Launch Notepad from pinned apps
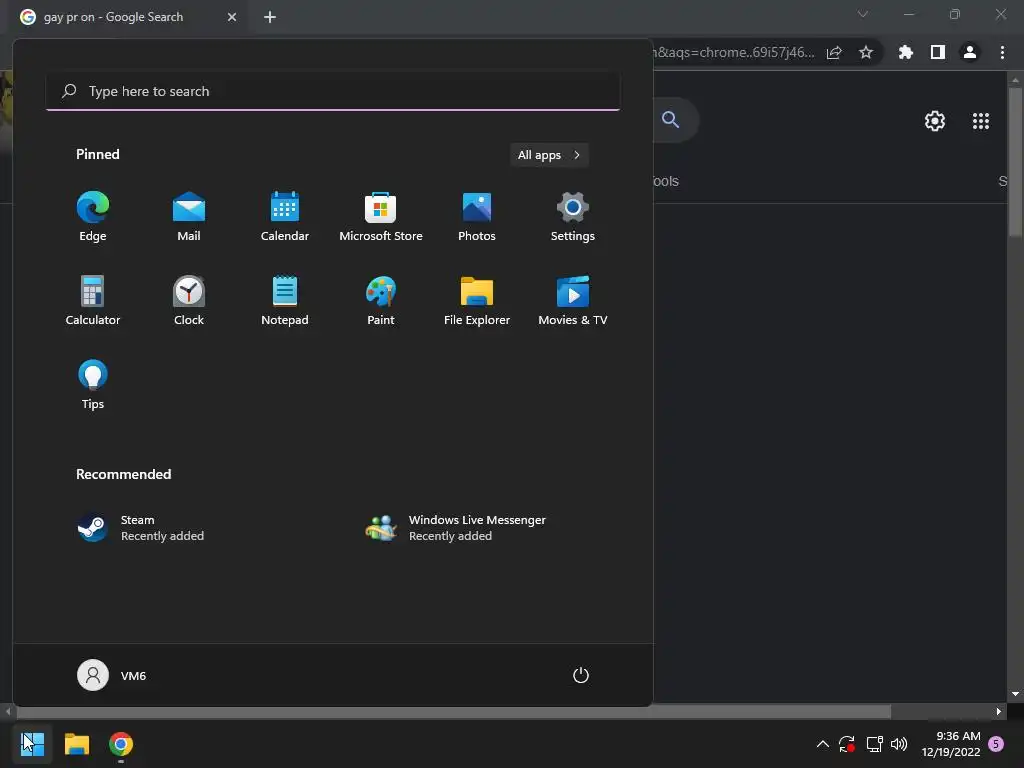 285,301
